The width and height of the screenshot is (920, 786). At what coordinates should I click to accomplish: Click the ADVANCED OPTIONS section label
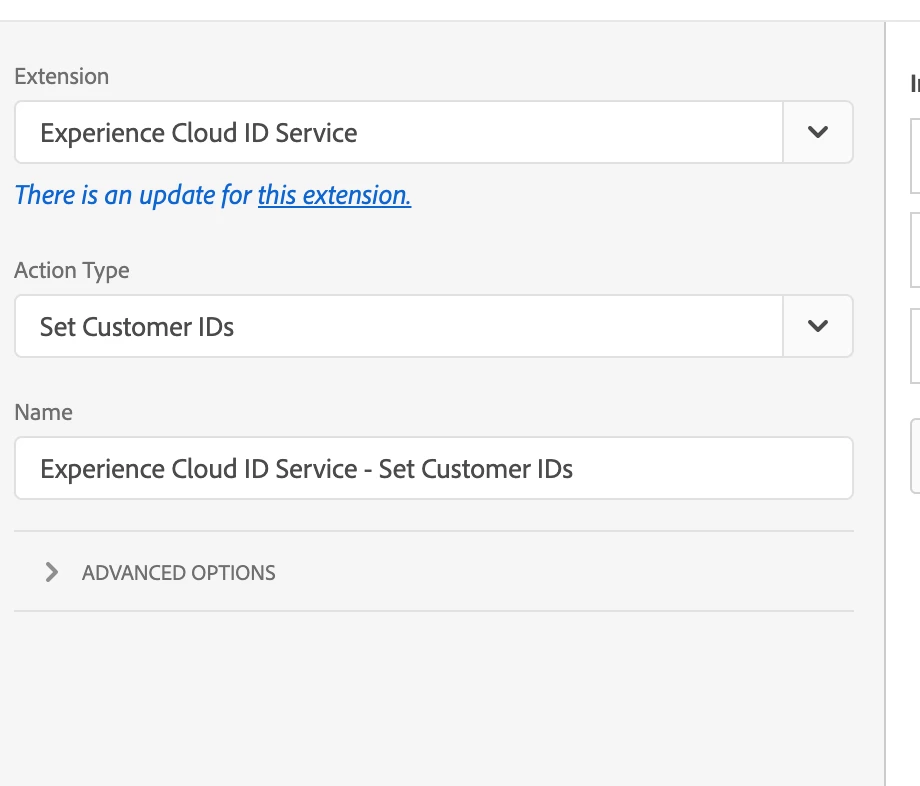click(x=178, y=573)
